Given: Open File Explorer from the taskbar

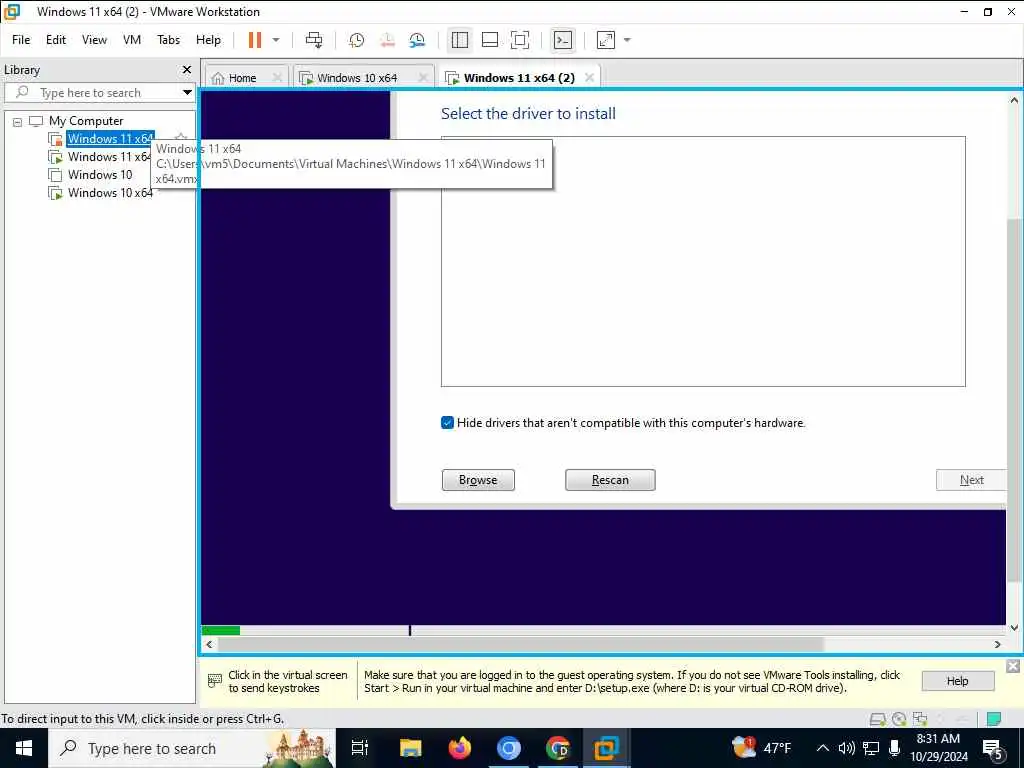Looking at the screenshot, I should click(x=410, y=748).
